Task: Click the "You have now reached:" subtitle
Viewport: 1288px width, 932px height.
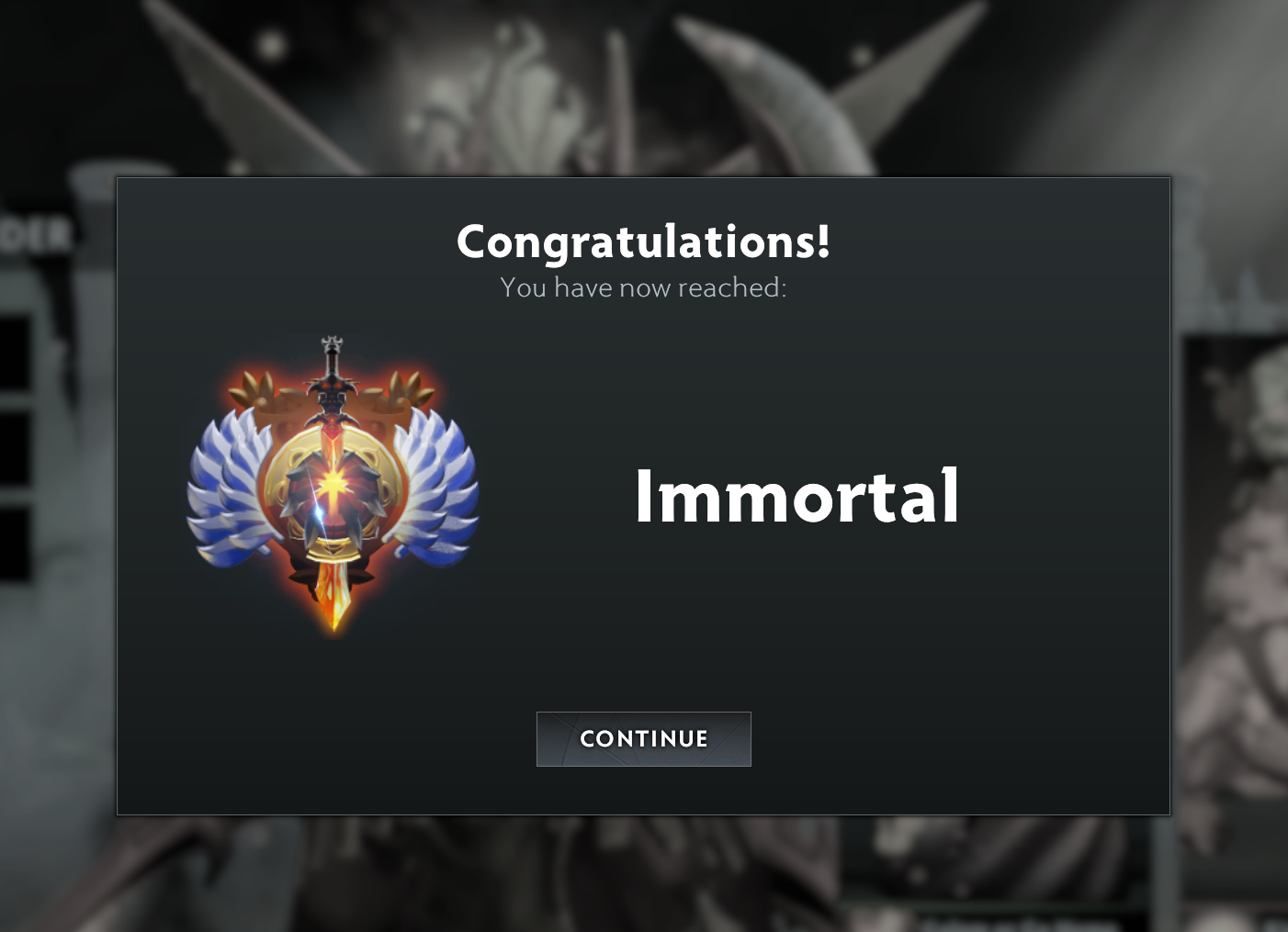Action: (x=643, y=287)
